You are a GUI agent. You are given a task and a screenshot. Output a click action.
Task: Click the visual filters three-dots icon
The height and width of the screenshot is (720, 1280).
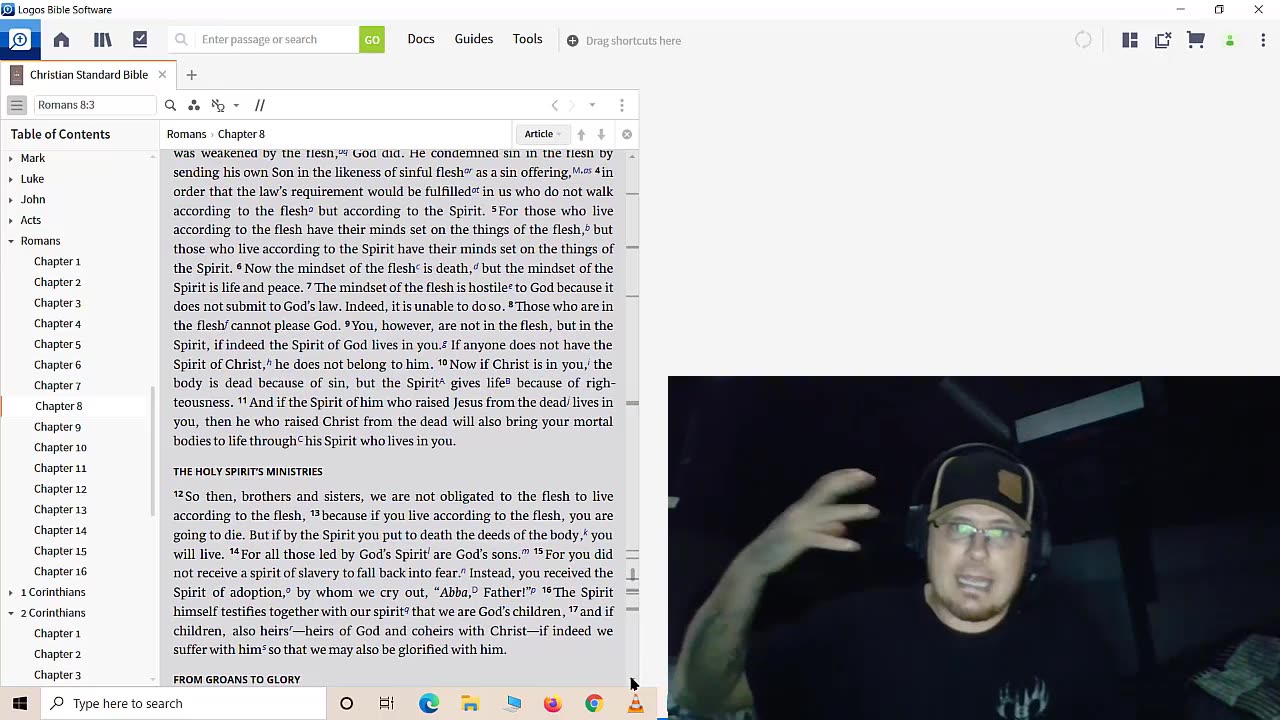tap(194, 105)
